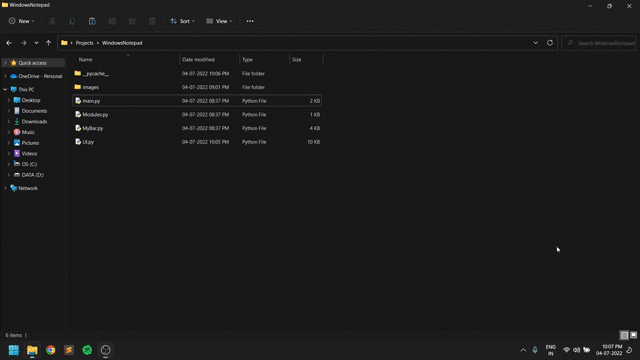Open the Windows Start menu

click(x=14, y=350)
